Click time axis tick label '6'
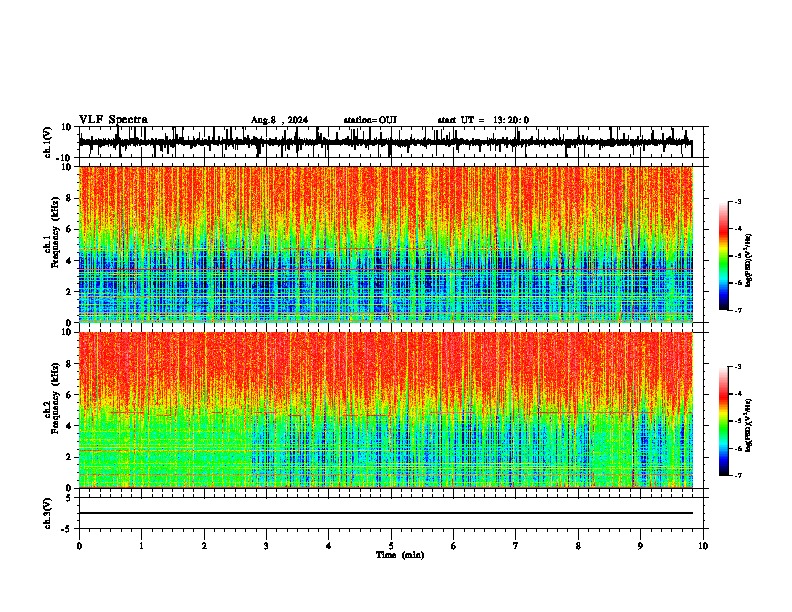 tap(454, 546)
